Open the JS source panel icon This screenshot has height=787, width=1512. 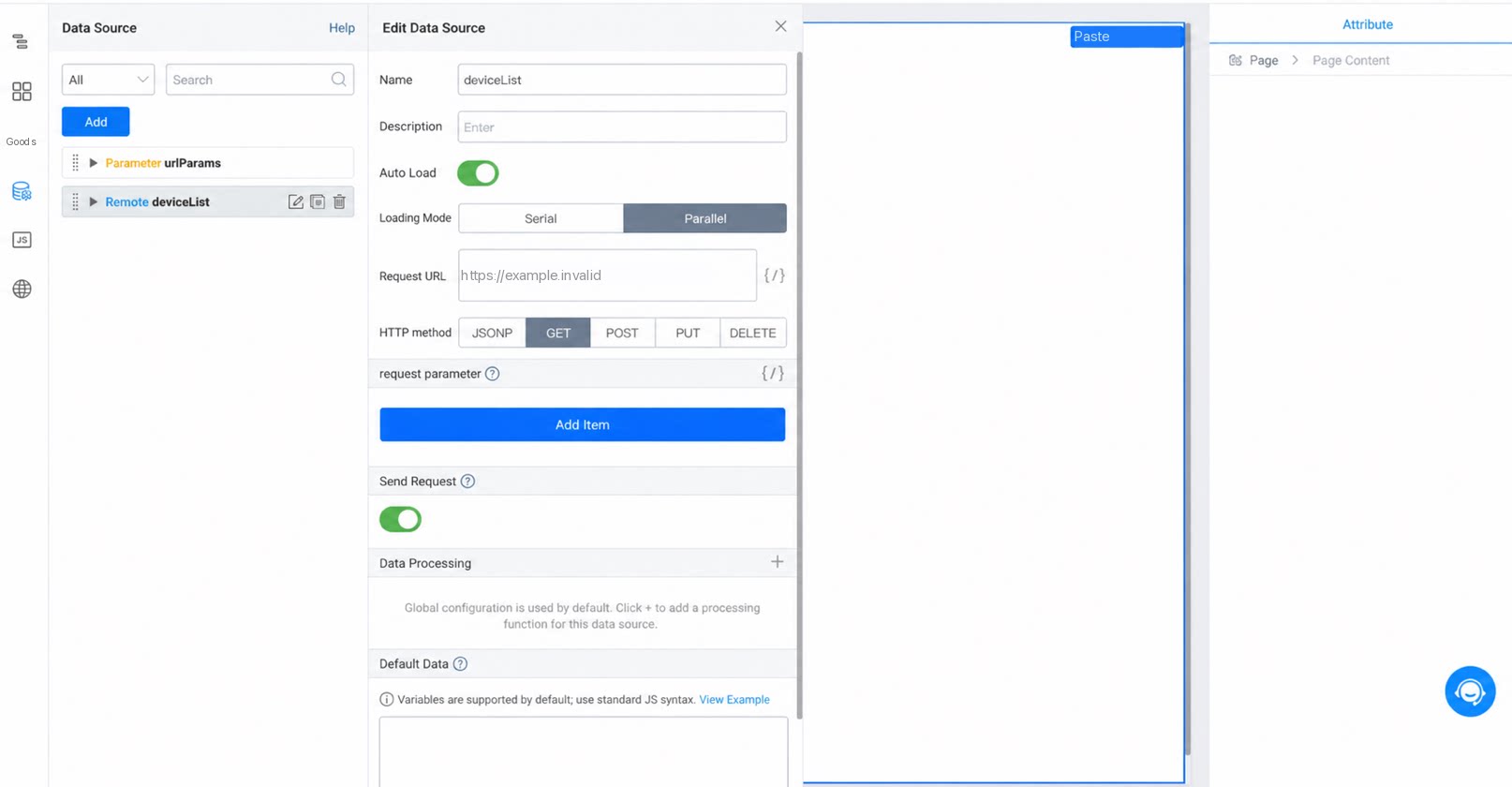22,240
